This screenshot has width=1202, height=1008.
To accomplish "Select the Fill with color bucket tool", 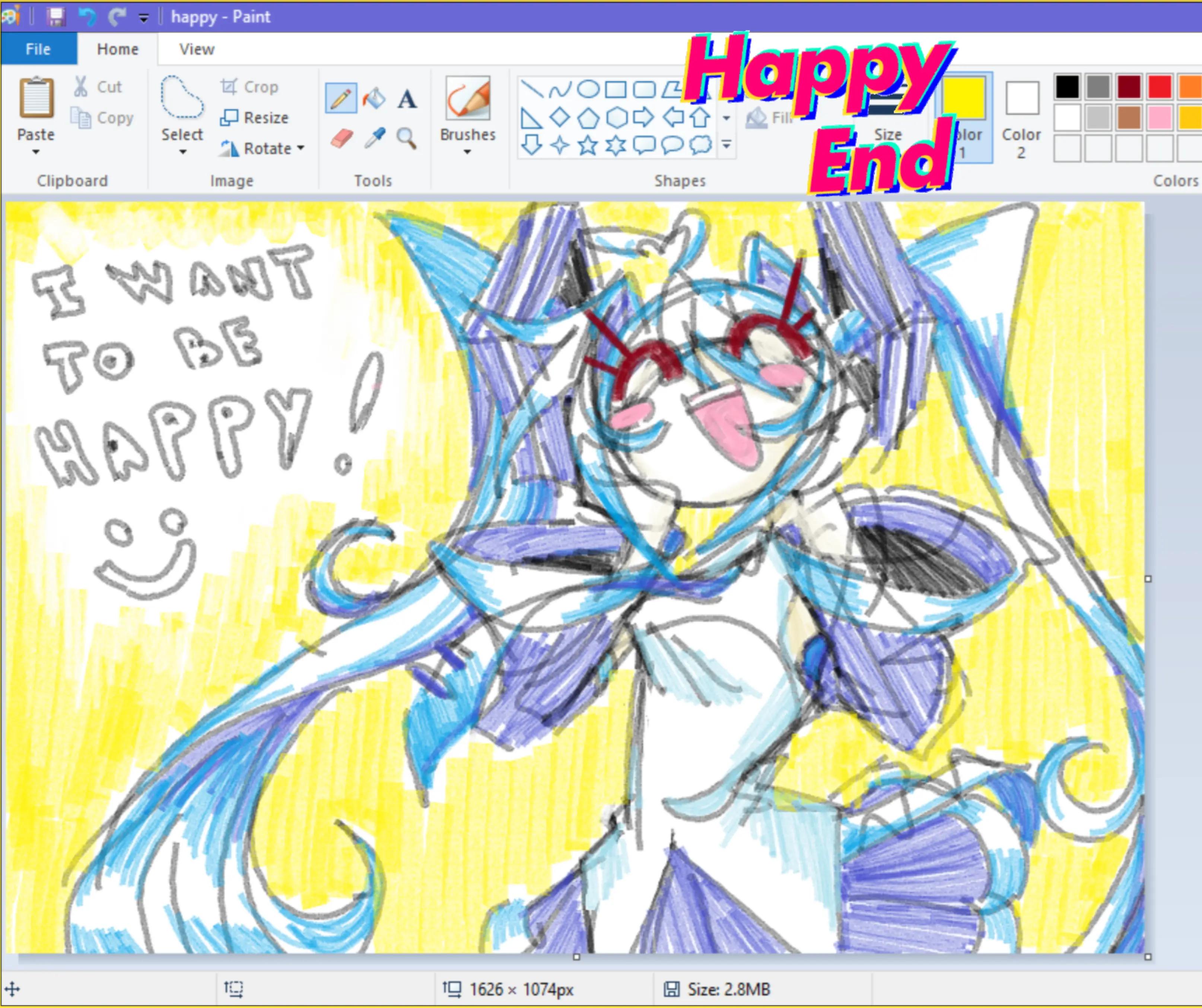I will [x=374, y=98].
